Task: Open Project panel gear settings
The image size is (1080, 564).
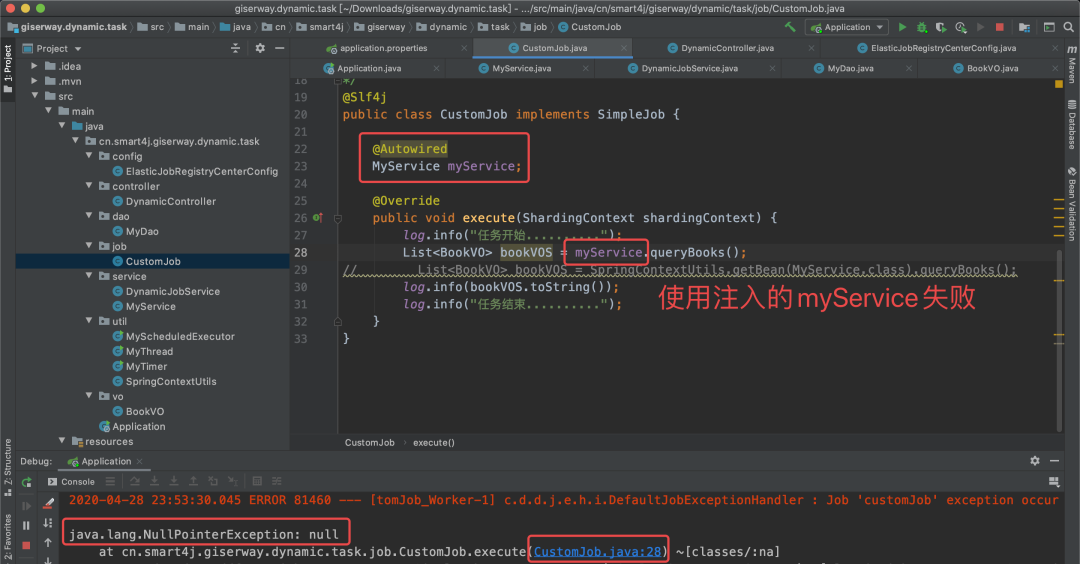Action: tap(260, 48)
